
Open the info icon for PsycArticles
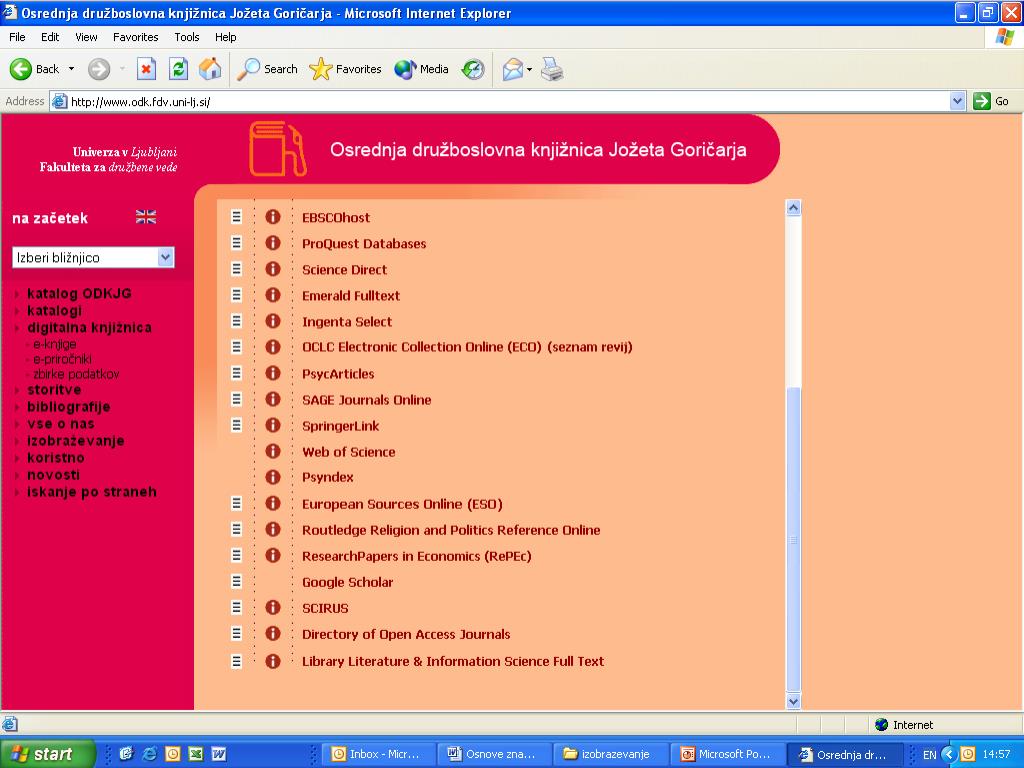(x=273, y=373)
